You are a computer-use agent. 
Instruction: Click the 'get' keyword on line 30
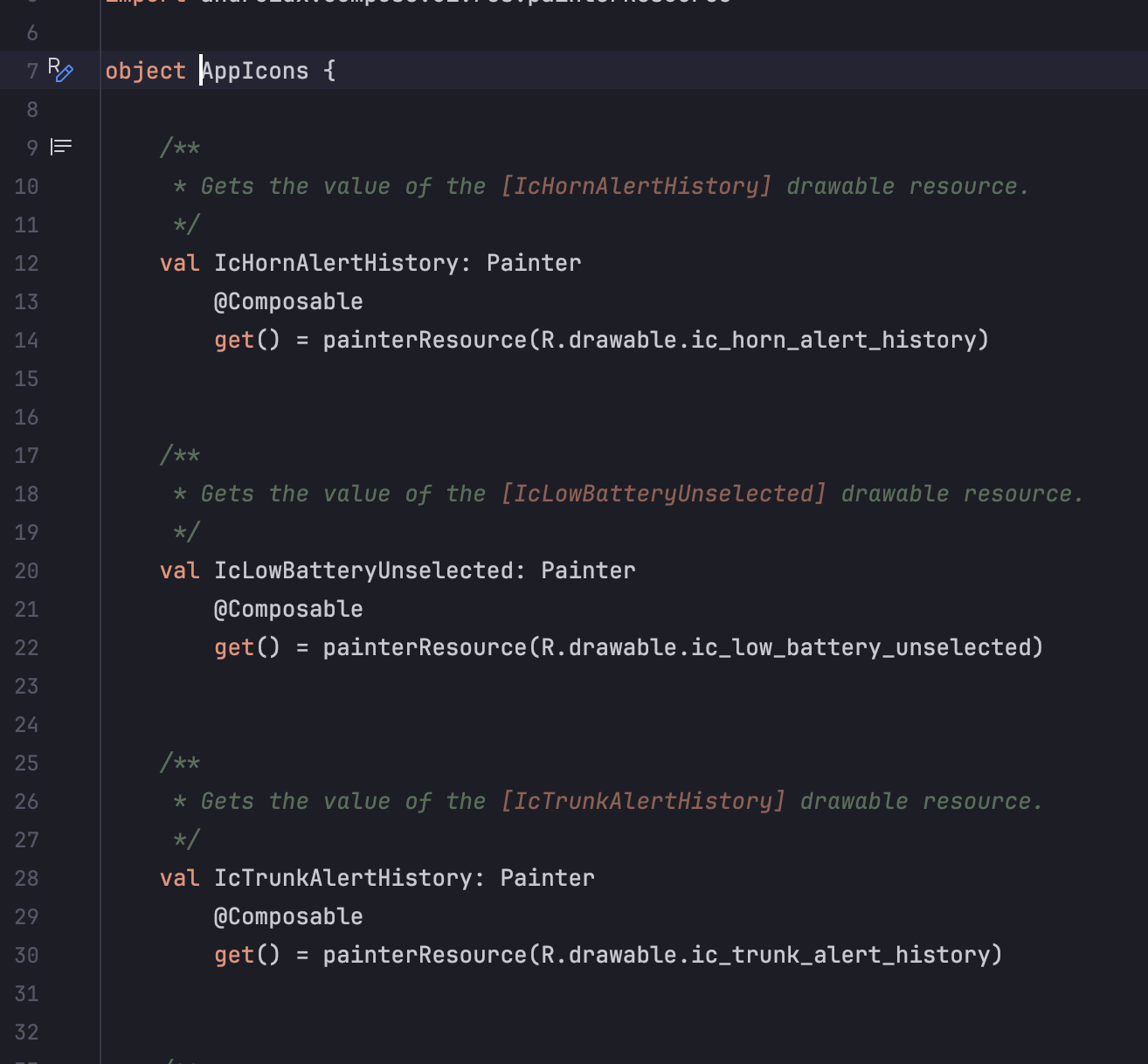pyautogui.click(x=234, y=955)
